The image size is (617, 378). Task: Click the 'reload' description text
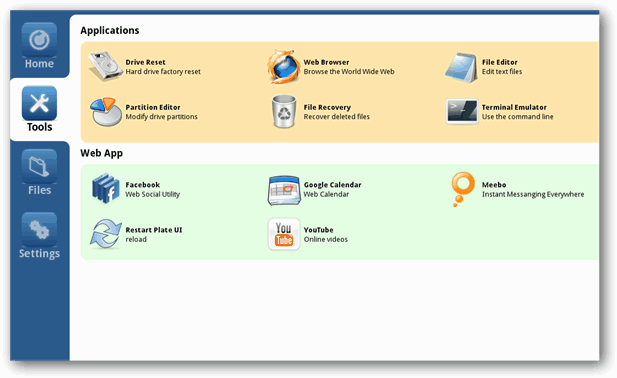(x=136, y=240)
